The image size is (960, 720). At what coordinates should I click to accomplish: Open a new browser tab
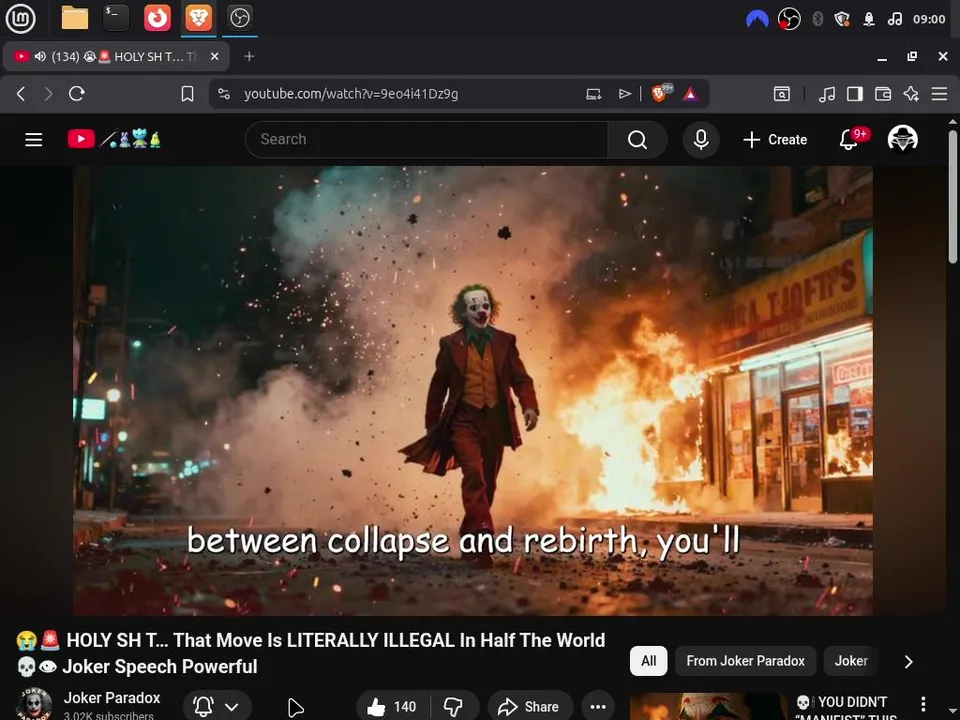click(x=249, y=56)
